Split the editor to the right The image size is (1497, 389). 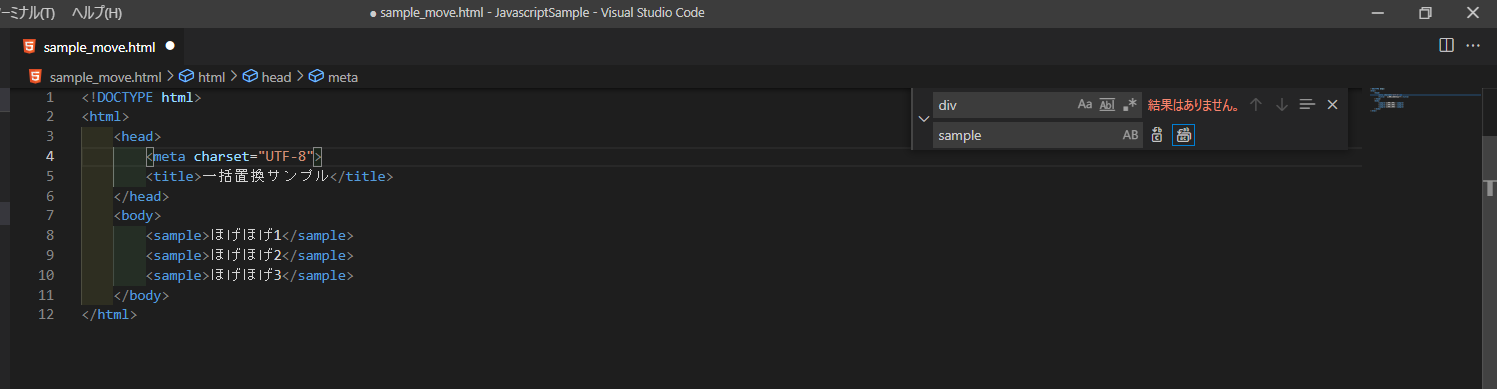[1445, 46]
